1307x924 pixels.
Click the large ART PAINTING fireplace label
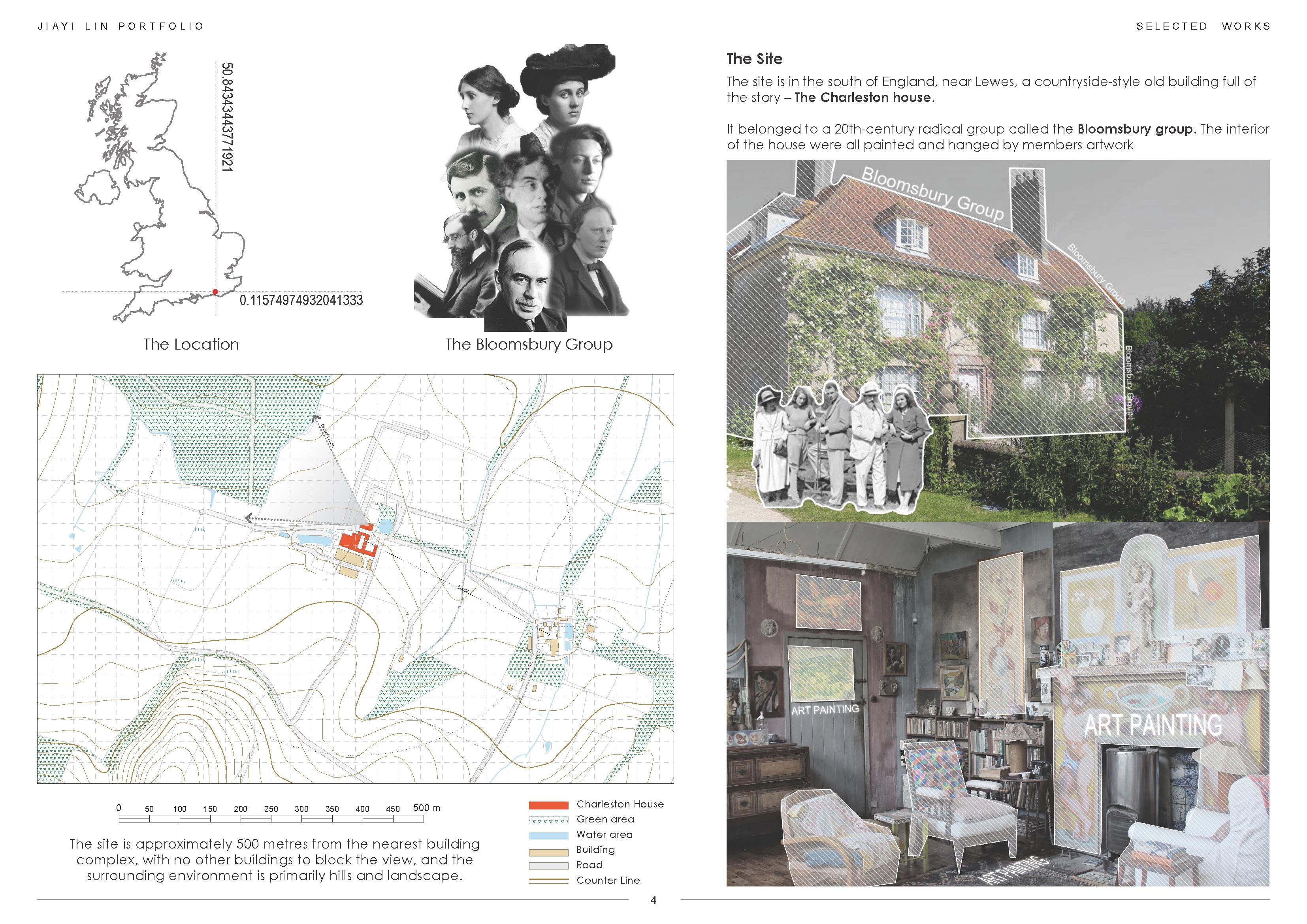1153,725
